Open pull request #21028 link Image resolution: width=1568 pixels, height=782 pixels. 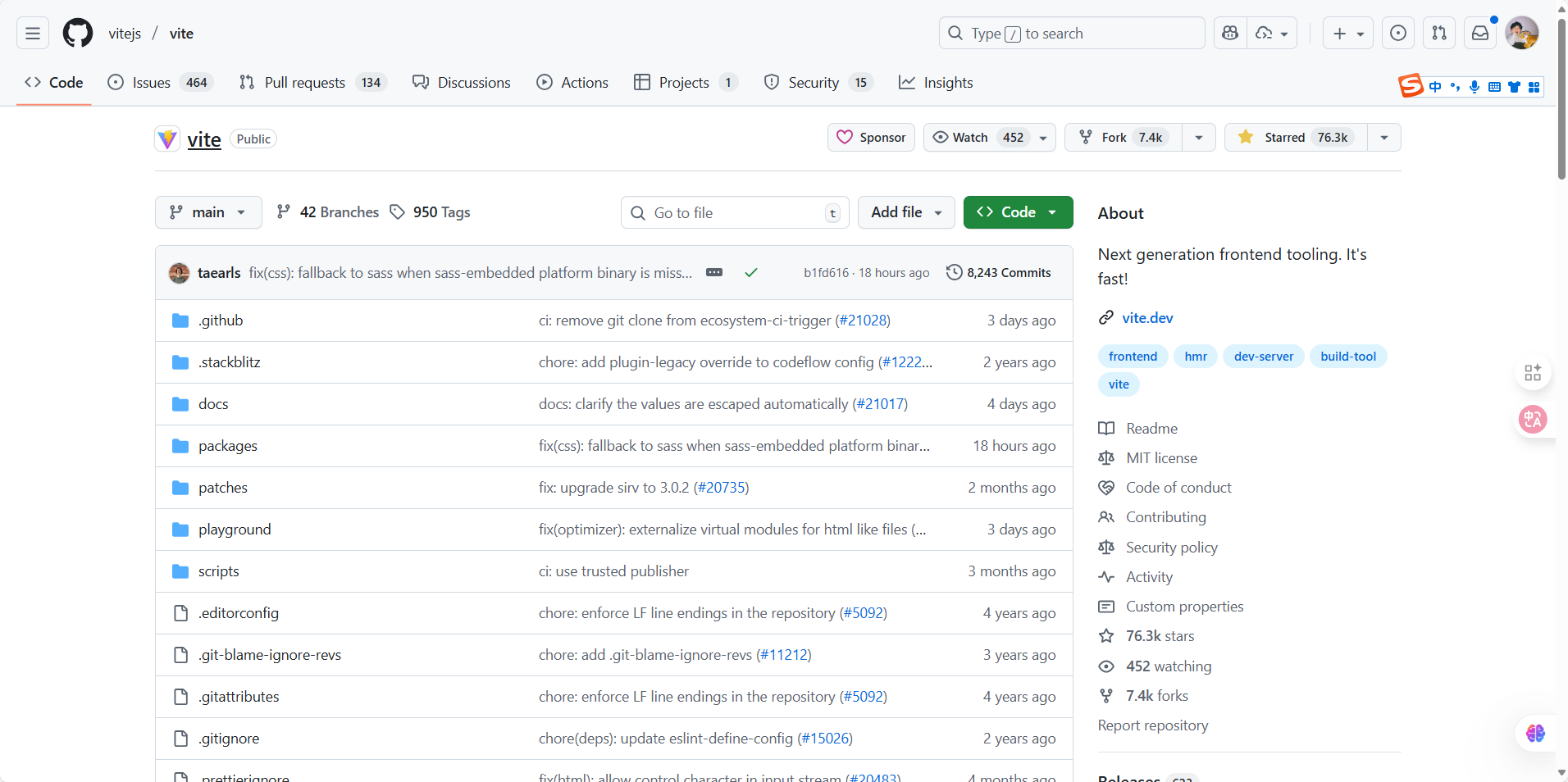pos(863,321)
